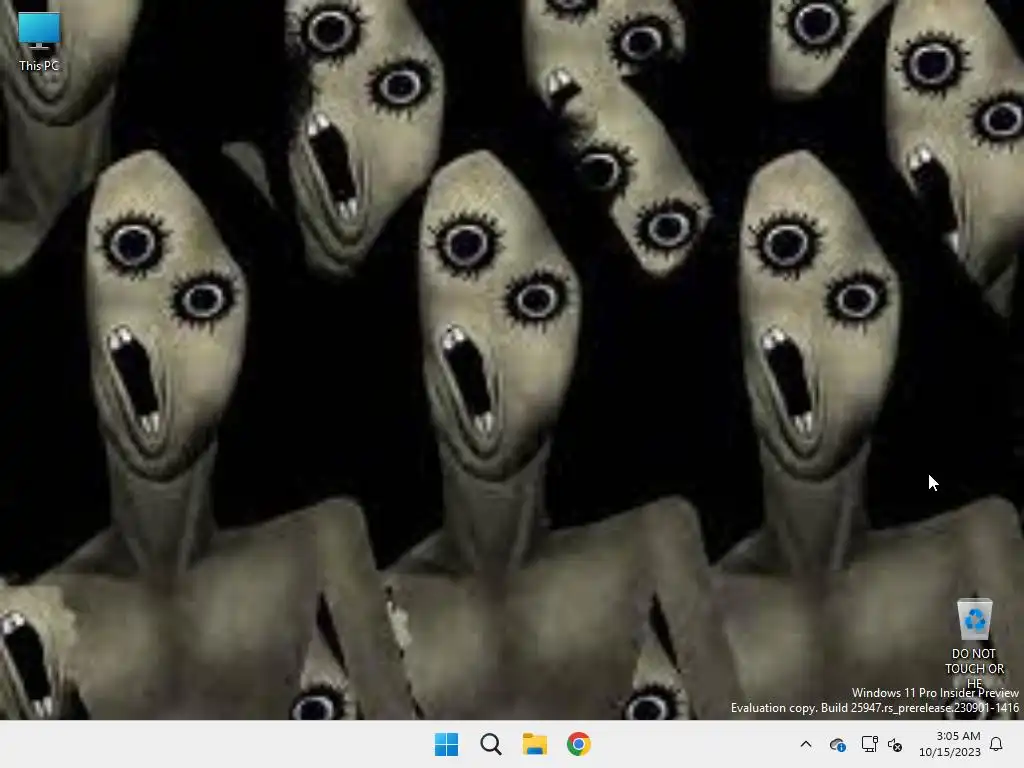
Task: Select the Recycle Bin desktop icon
Action: [x=974, y=618]
